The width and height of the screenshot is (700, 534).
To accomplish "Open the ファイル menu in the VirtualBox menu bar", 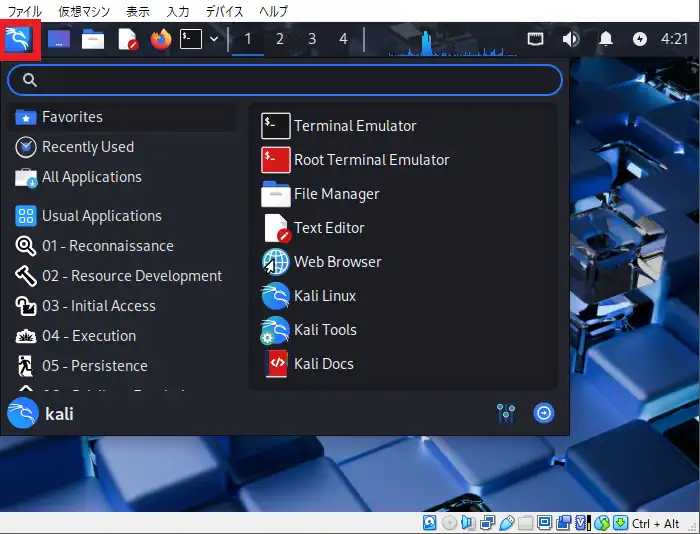I will [x=25, y=11].
